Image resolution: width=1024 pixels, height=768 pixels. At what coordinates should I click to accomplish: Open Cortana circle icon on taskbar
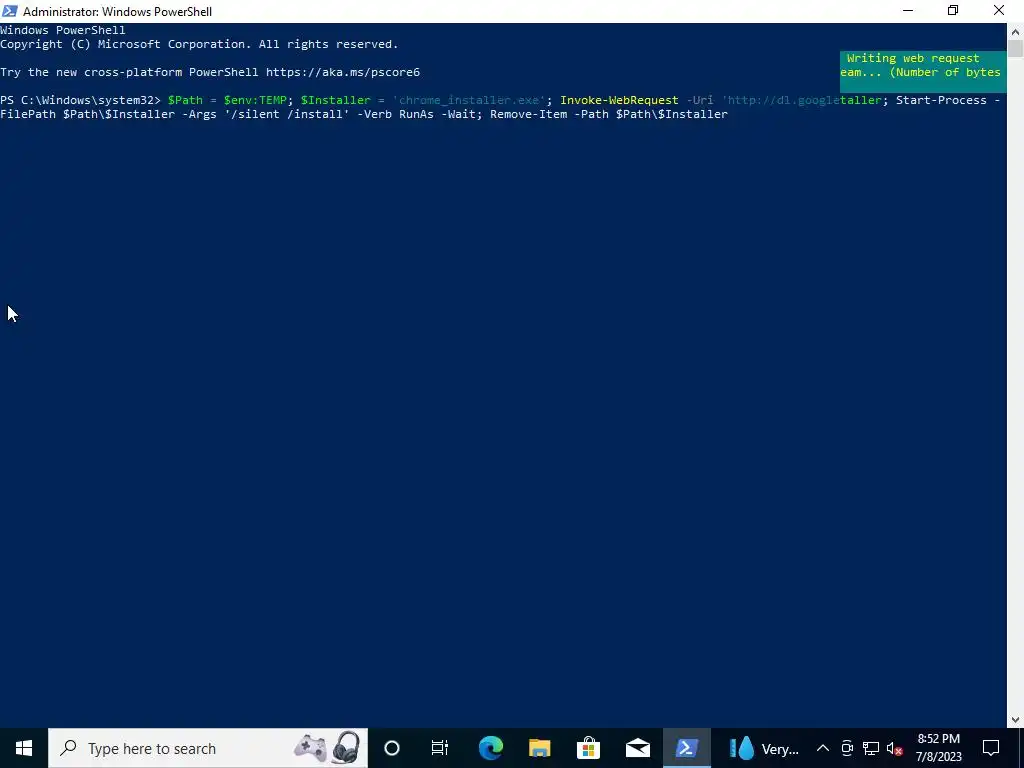pos(392,748)
